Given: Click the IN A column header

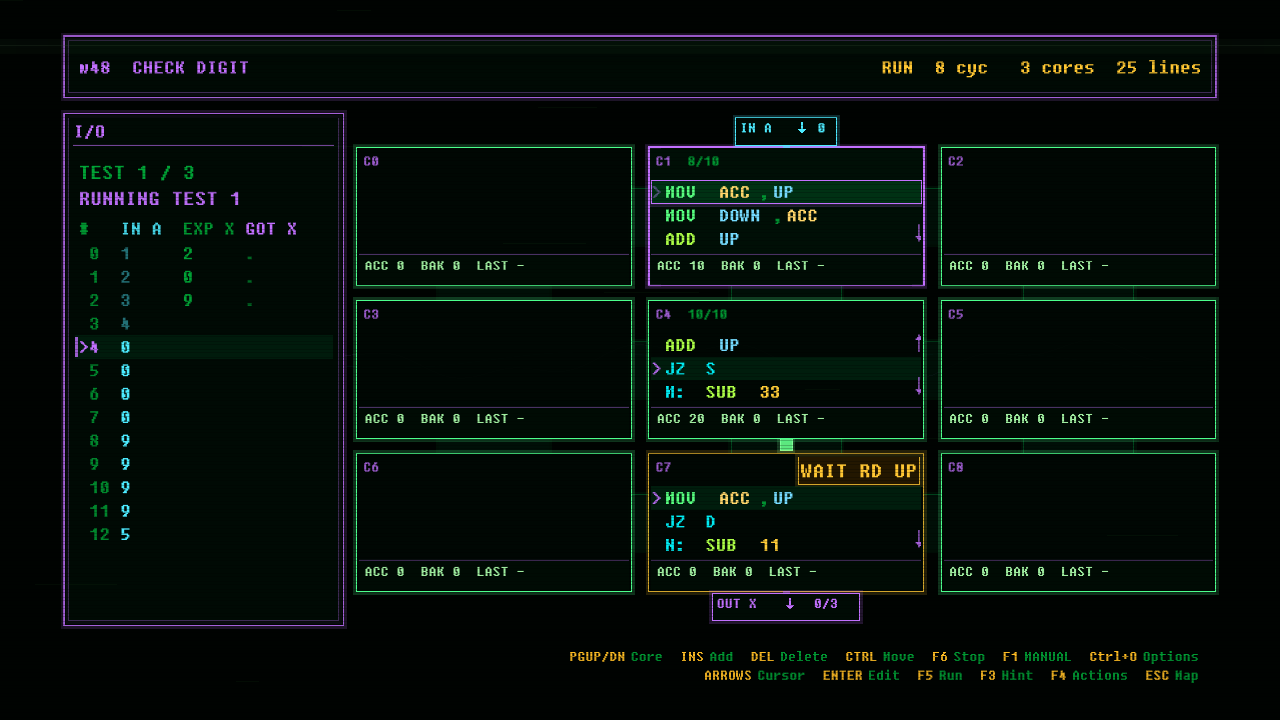Looking at the screenshot, I should tap(141, 229).
